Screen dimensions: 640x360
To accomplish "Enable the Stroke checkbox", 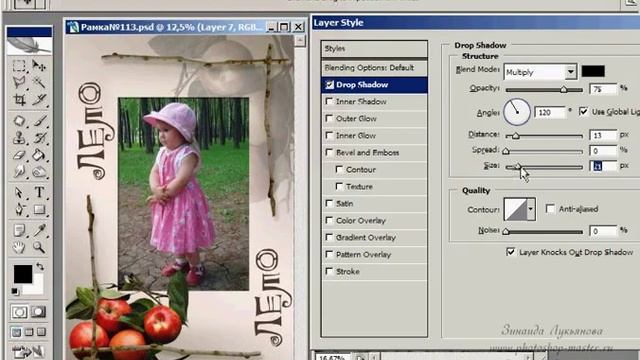I will click(329, 271).
